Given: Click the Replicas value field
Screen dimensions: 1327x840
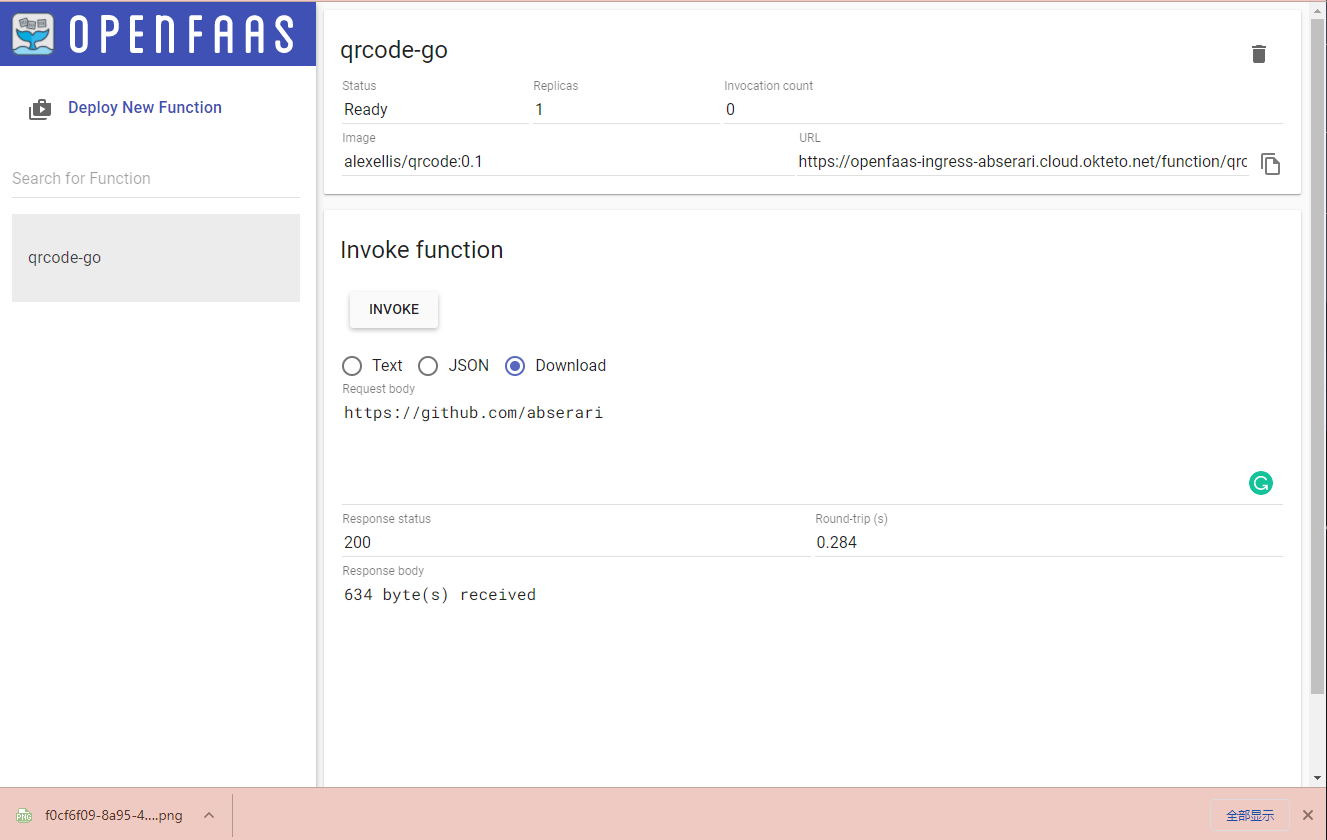Looking at the screenshot, I should tap(626, 110).
